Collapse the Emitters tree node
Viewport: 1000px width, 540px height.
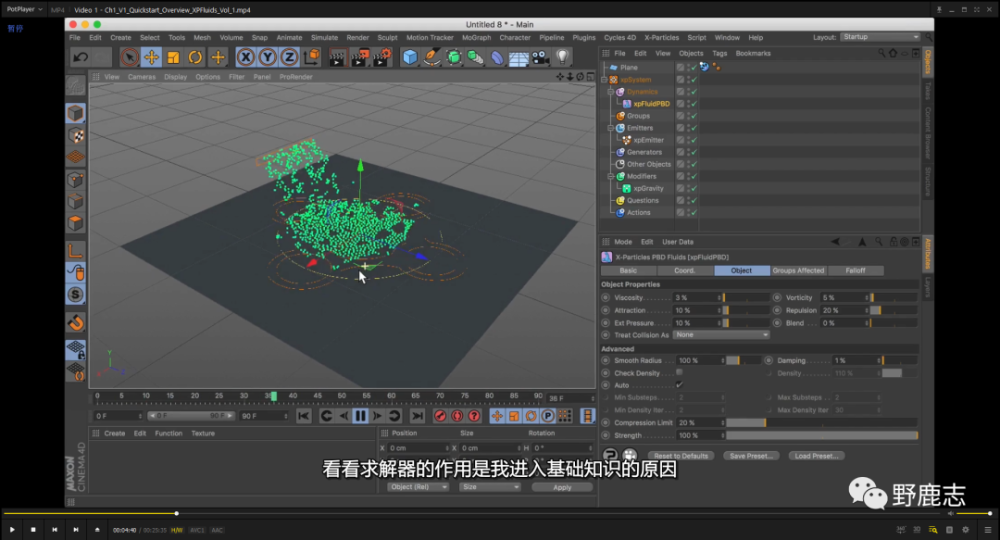[611, 128]
